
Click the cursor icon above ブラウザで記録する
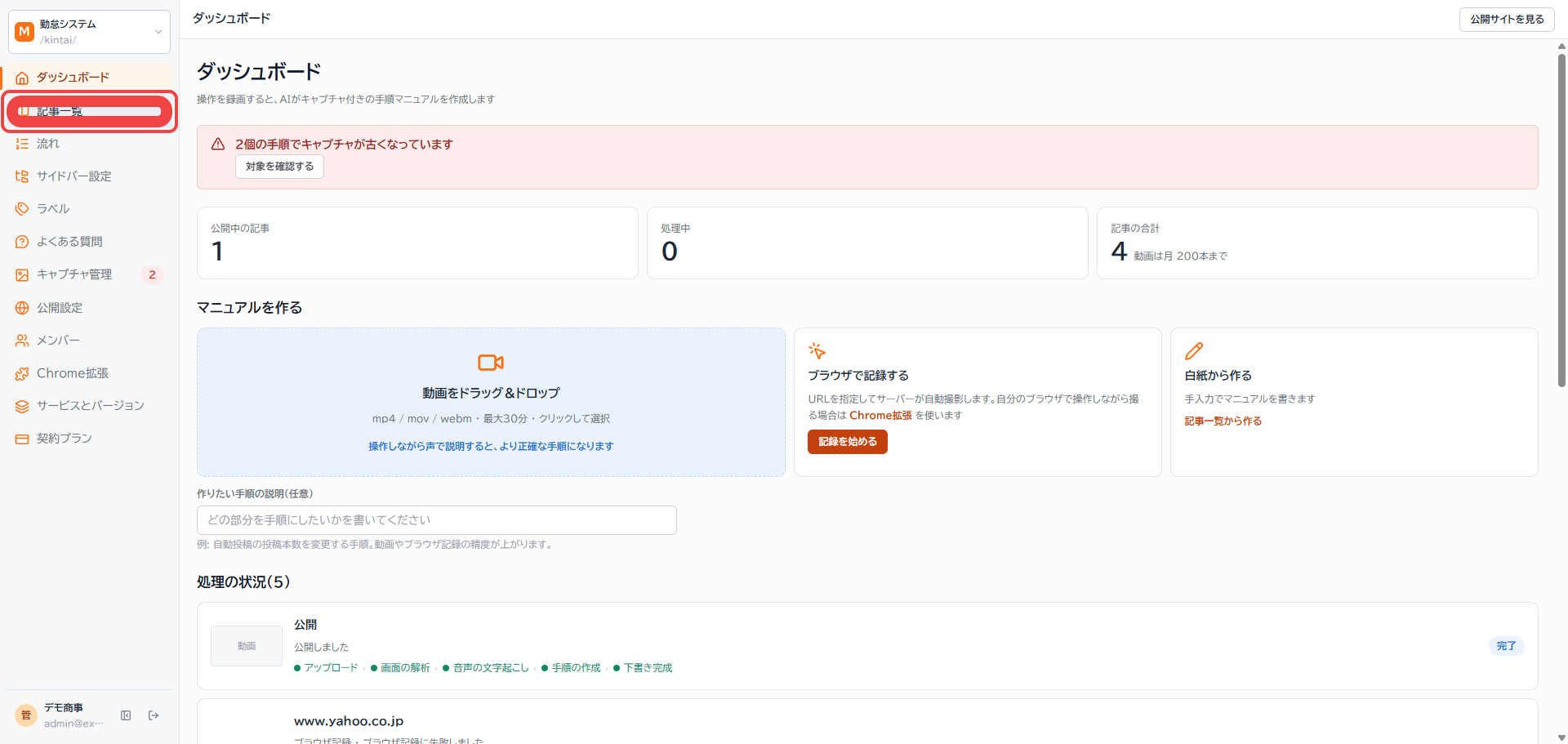tap(817, 351)
